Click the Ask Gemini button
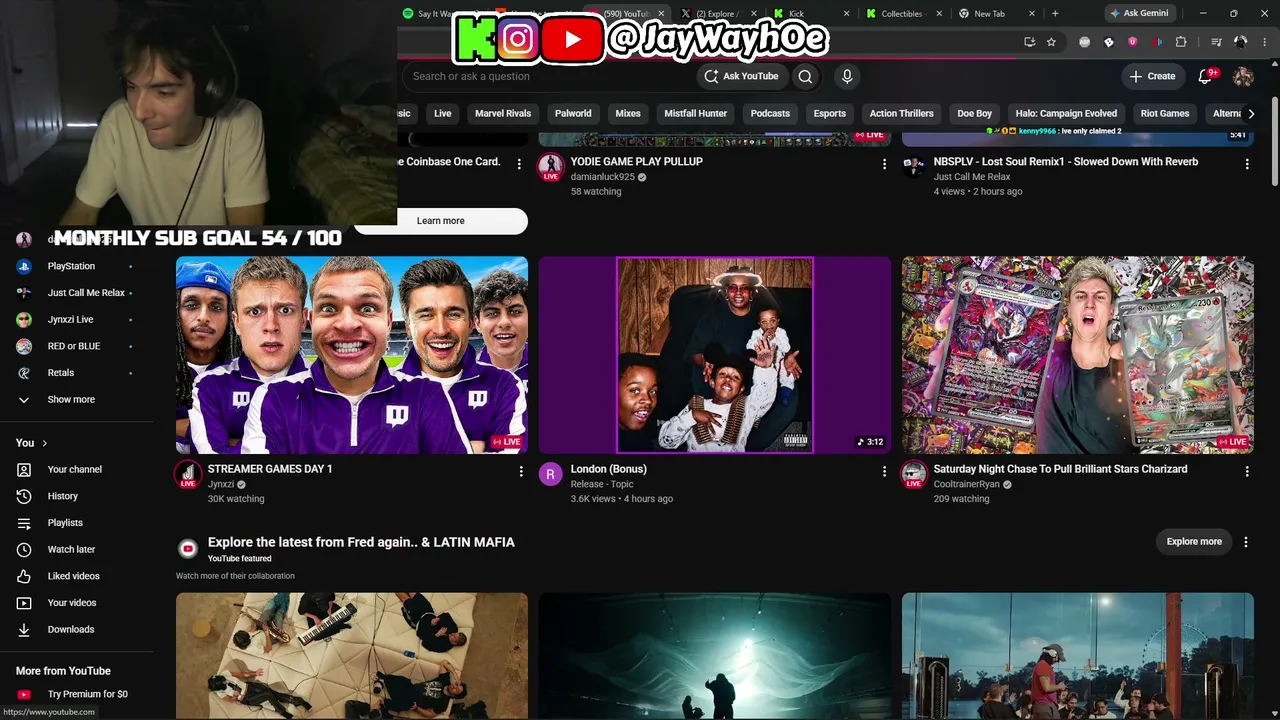 coord(1139,13)
